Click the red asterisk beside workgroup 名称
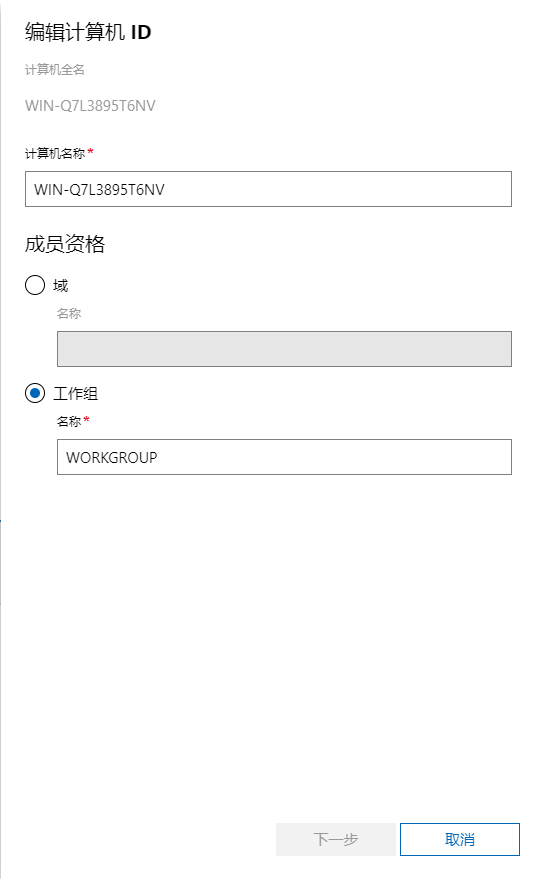Image resolution: width=534 pixels, height=879 pixels. coord(86,419)
